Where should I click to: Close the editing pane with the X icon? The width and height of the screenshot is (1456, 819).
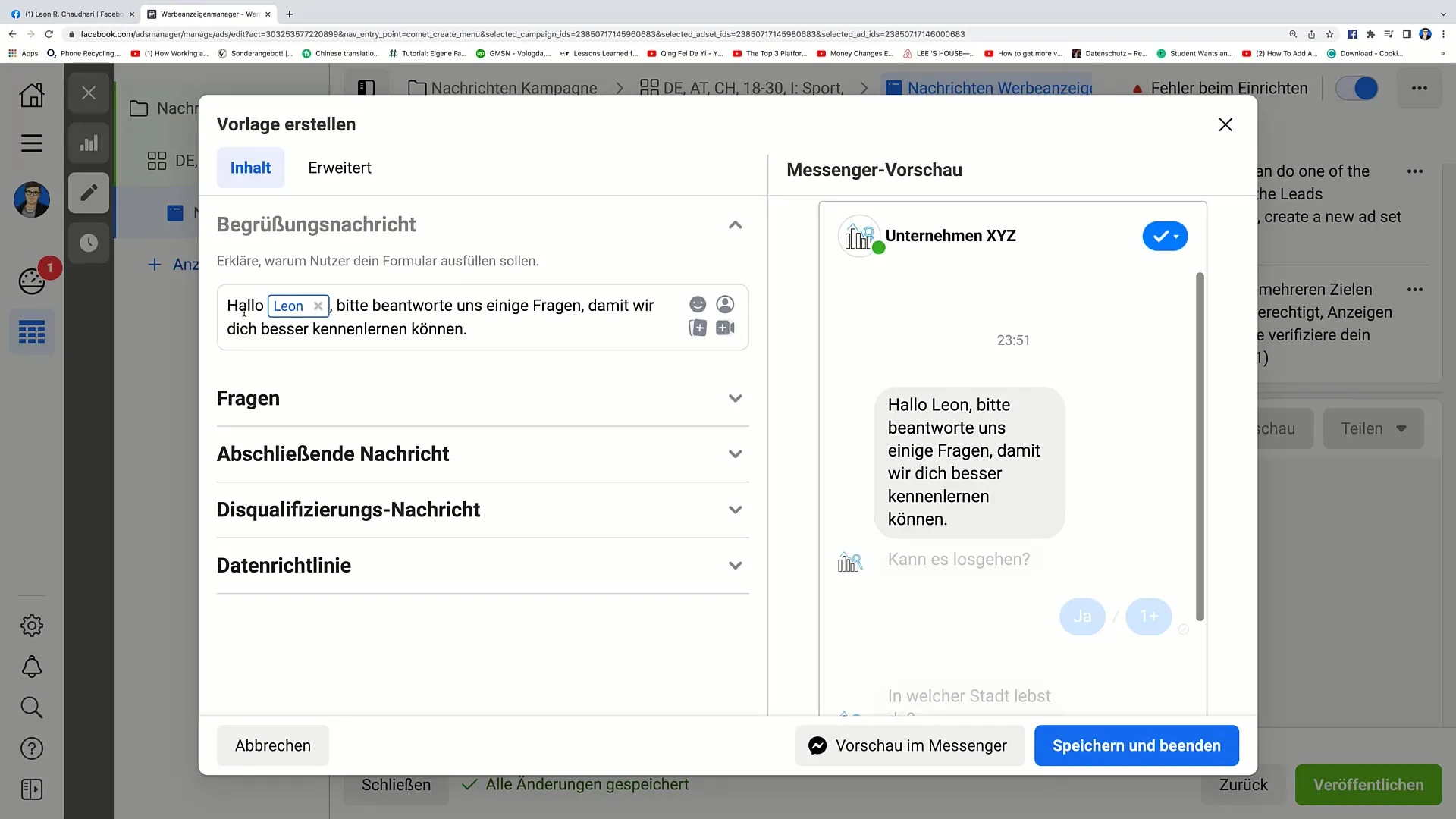[x=89, y=93]
